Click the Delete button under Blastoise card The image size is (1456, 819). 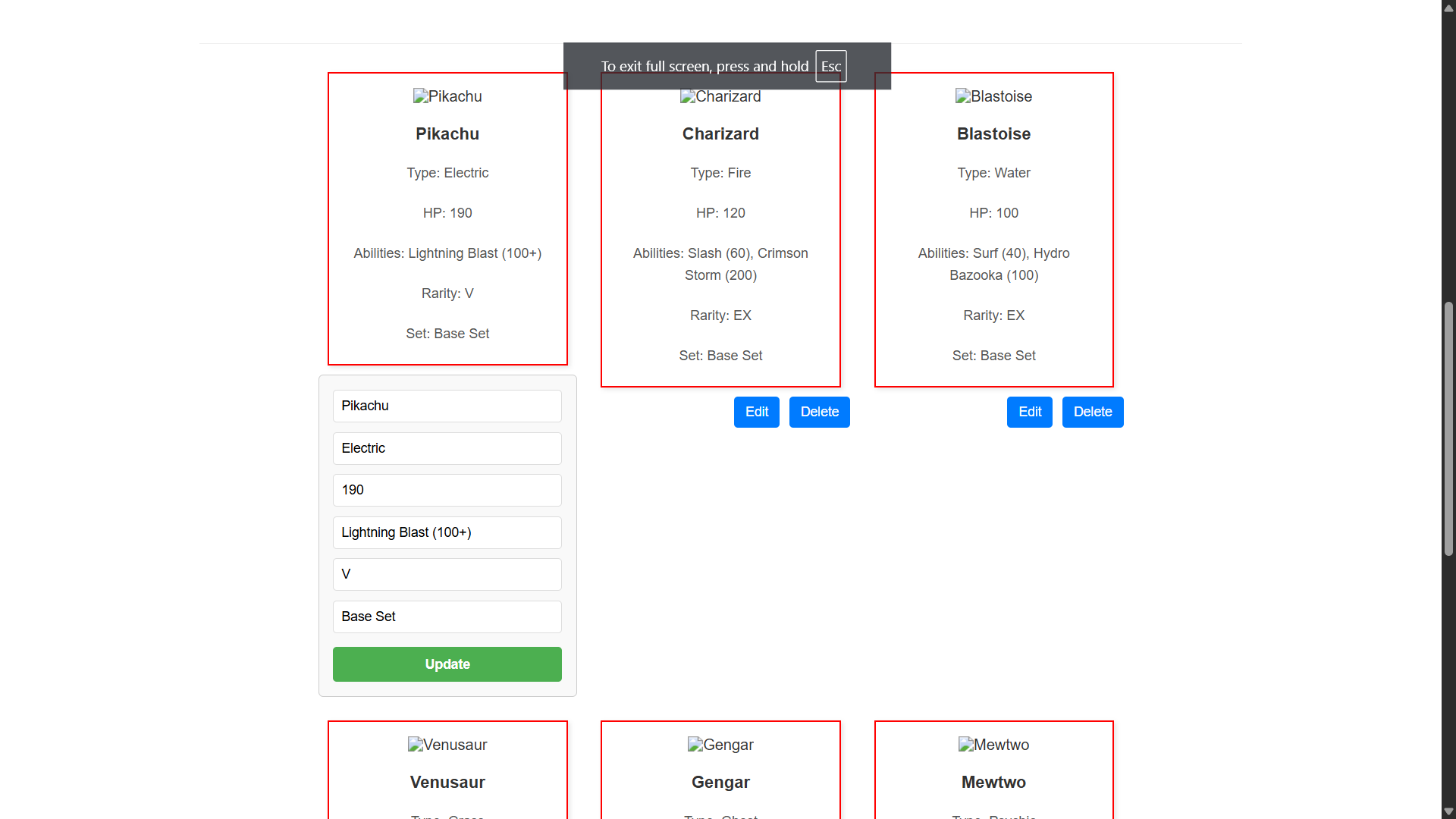click(1093, 412)
